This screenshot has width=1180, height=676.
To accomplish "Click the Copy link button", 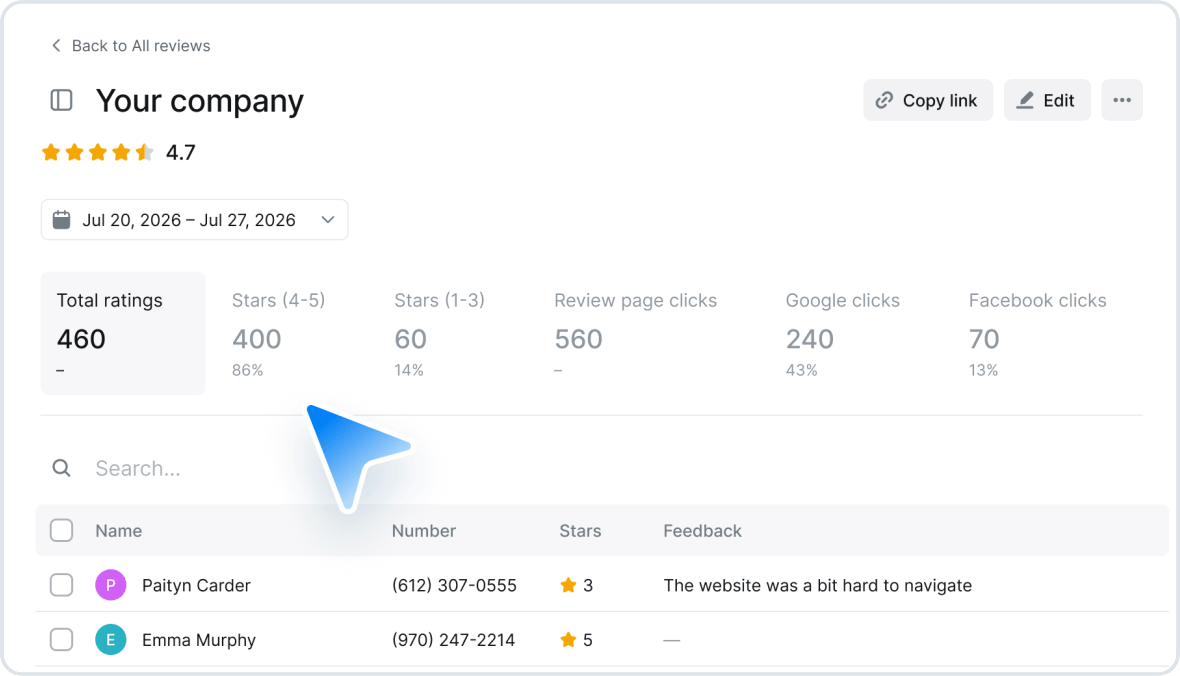I will tap(928, 100).
